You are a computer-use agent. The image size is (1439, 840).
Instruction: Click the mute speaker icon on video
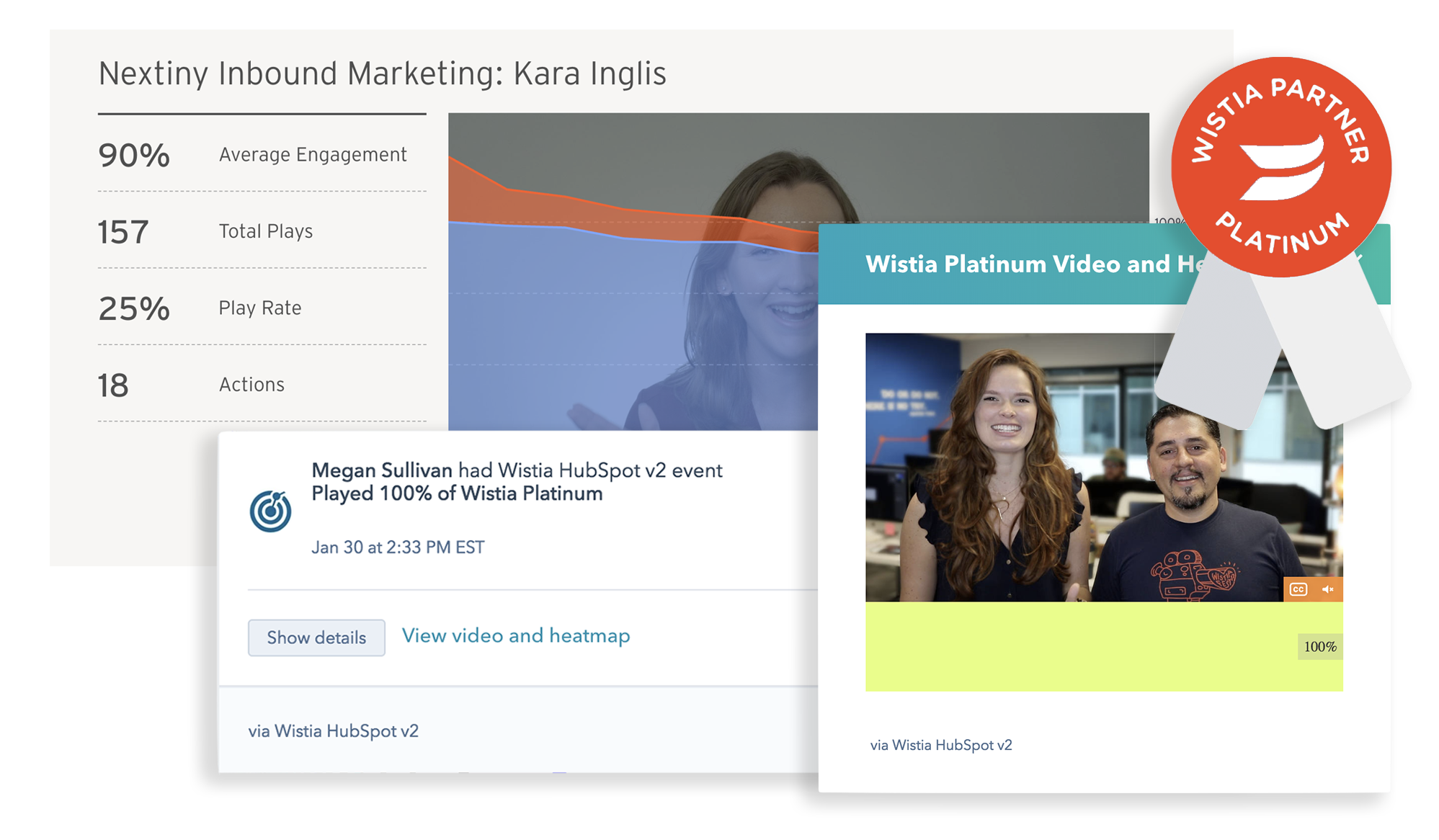click(1327, 589)
